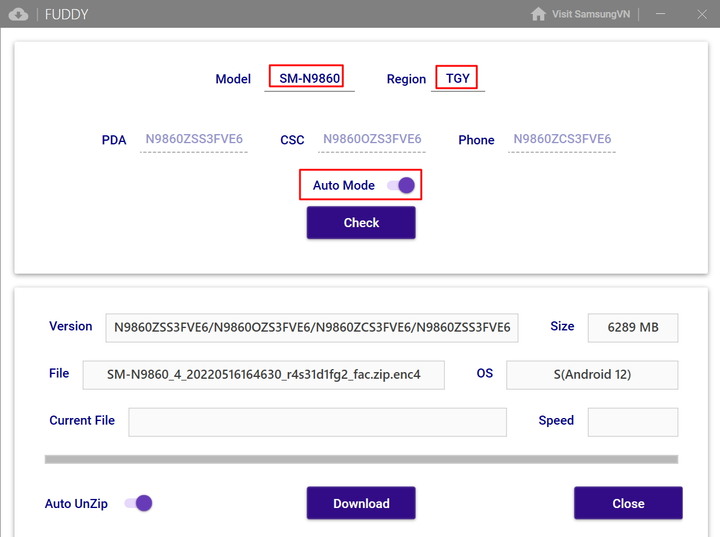The height and width of the screenshot is (537, 720).
Task: Click the OS box showing S(Android 12)
Action: pyautogui.click(x=592, y=375)
